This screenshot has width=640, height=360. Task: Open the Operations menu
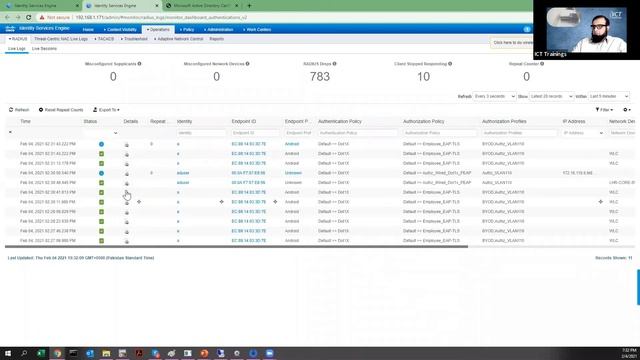pos(158,30)
